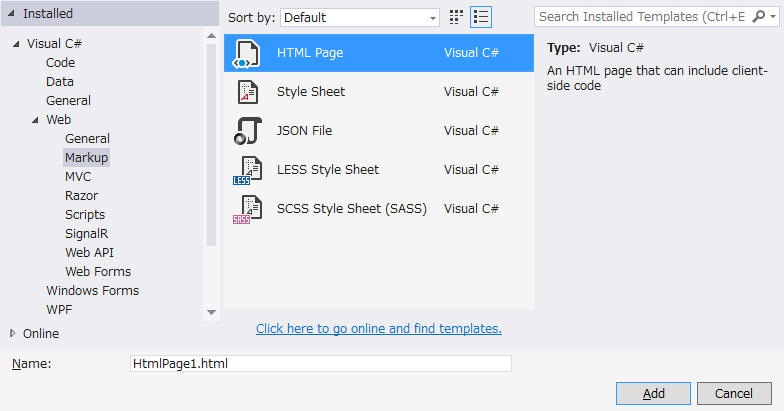The height and width of the screenshot is (411, 784).
Task: Click scroll up arrow in category tree
Action: 212,36
